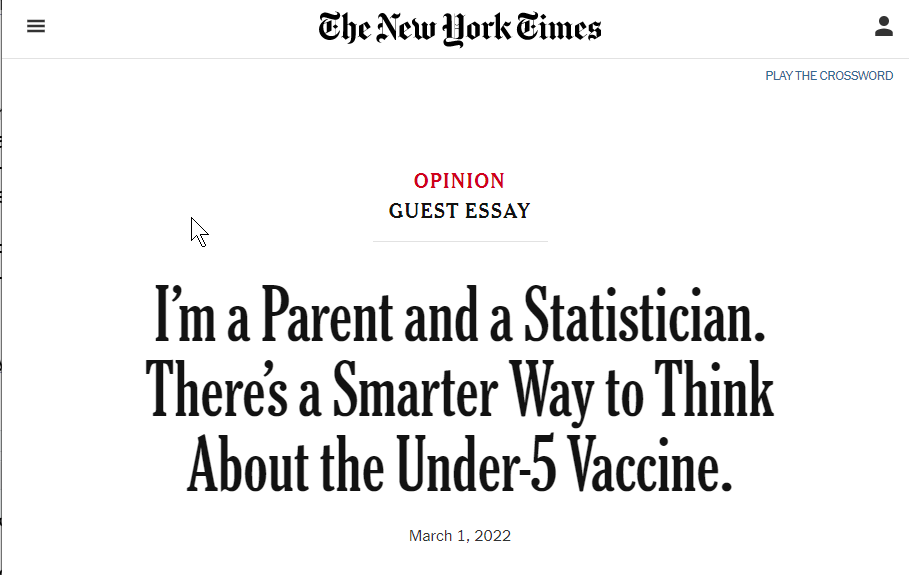This screenshot has width=909, height=575.
Task: Click the headline line "I'm a Parent and a Statistician."
Action: 460,316
